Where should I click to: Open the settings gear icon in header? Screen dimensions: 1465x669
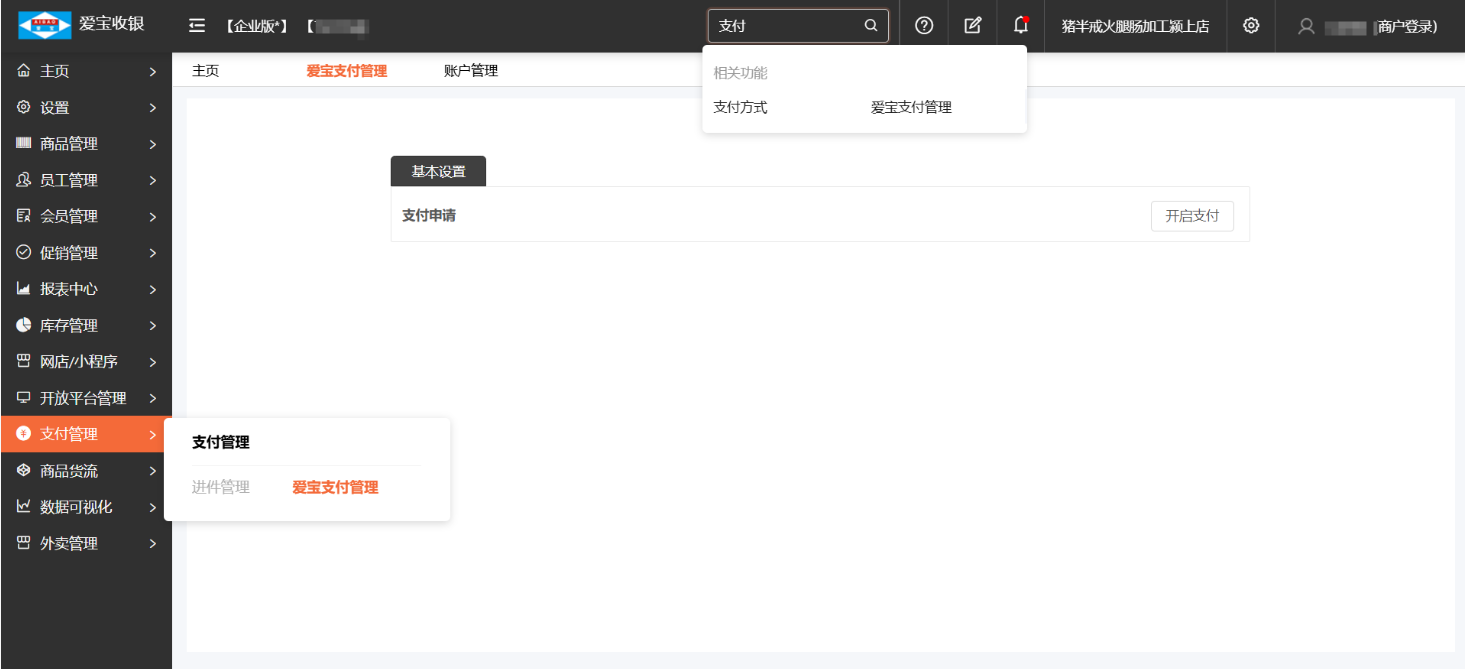[x=1250, y=26]
